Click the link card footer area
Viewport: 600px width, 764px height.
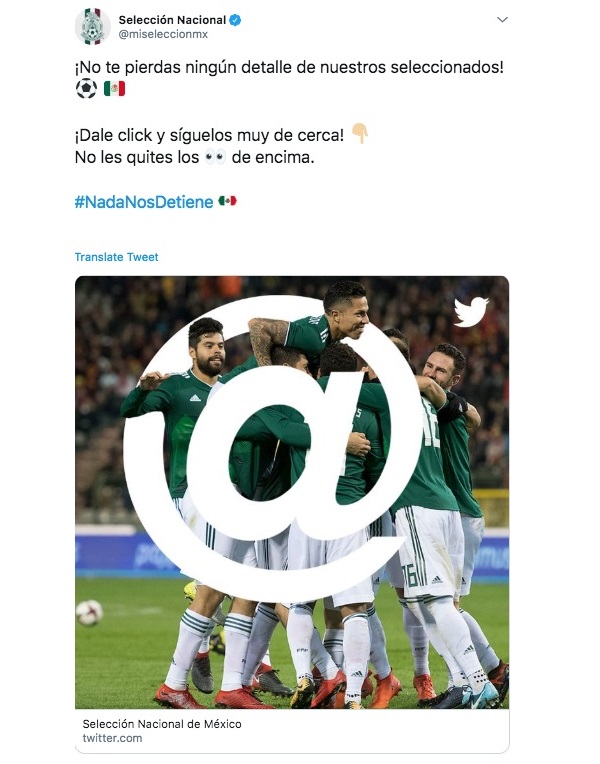pyautogui.click(x=292, y=731)
